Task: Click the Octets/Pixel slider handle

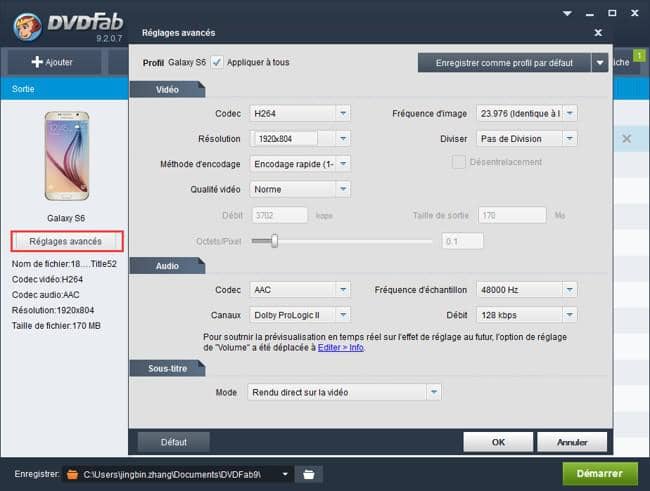Action: (x=274, y=241)
